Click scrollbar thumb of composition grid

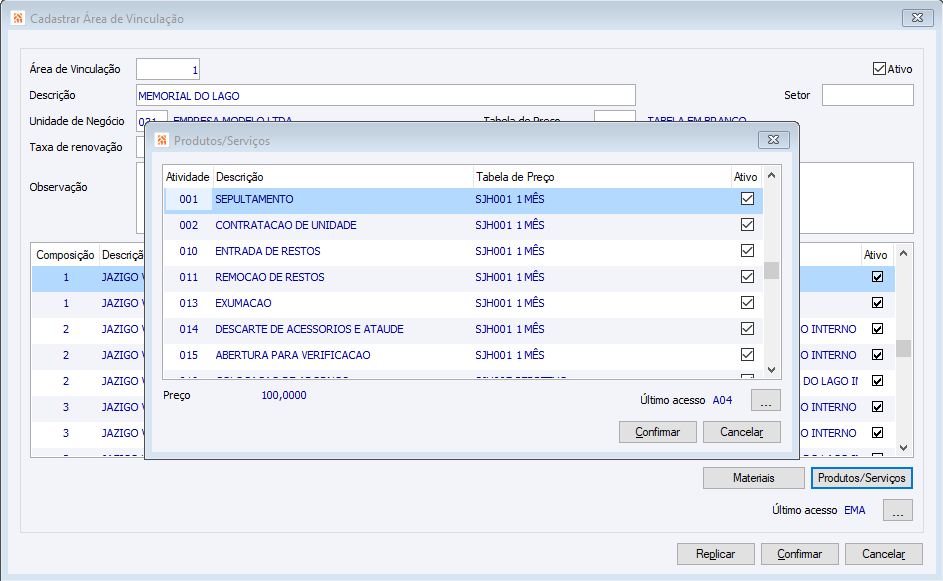pyautogui.click(x=903, y=348)
